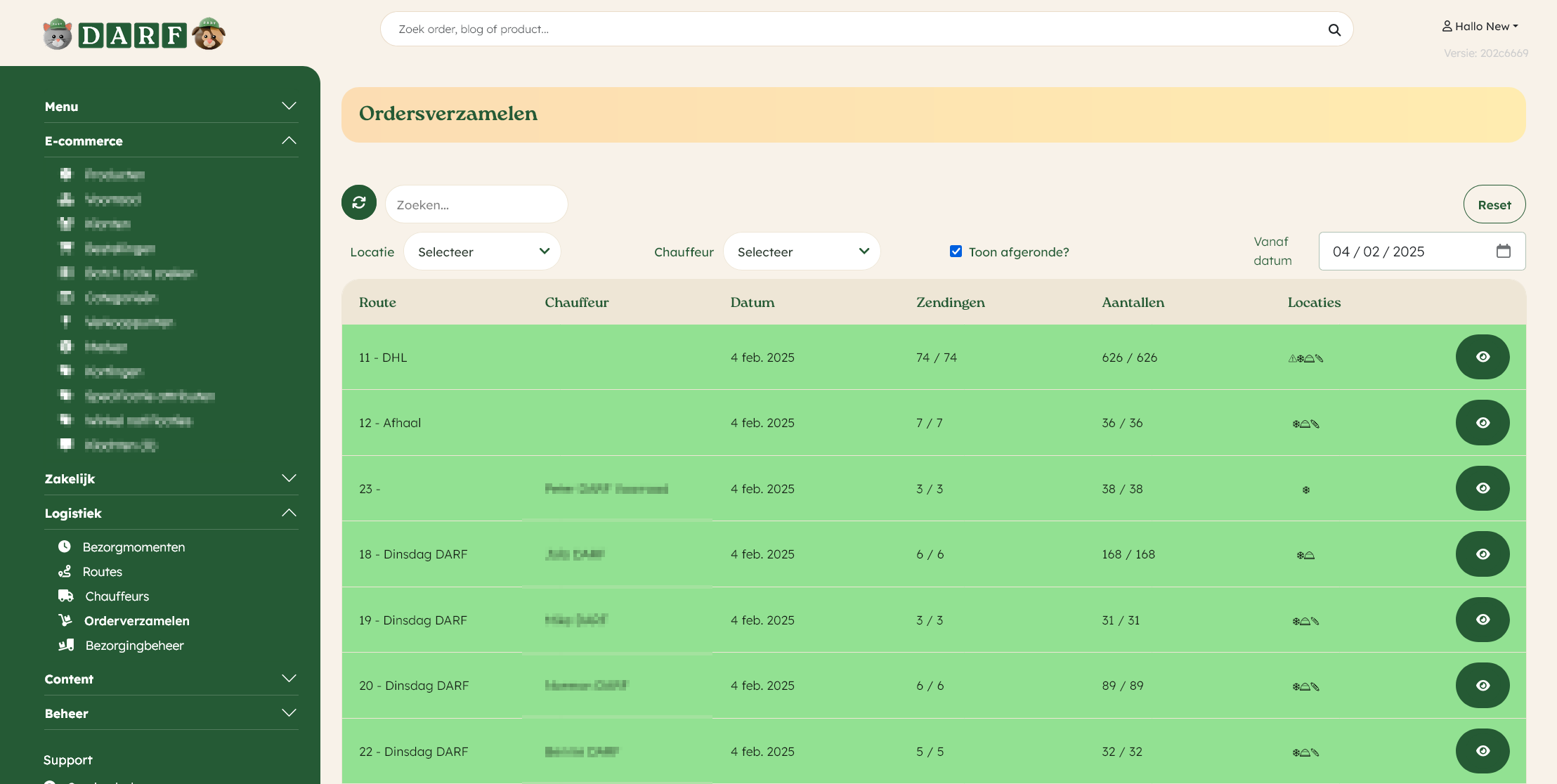The image size is (1557, 784).
Task: Uncheck the Toon afgeronde checkbox
Action: 956,251
